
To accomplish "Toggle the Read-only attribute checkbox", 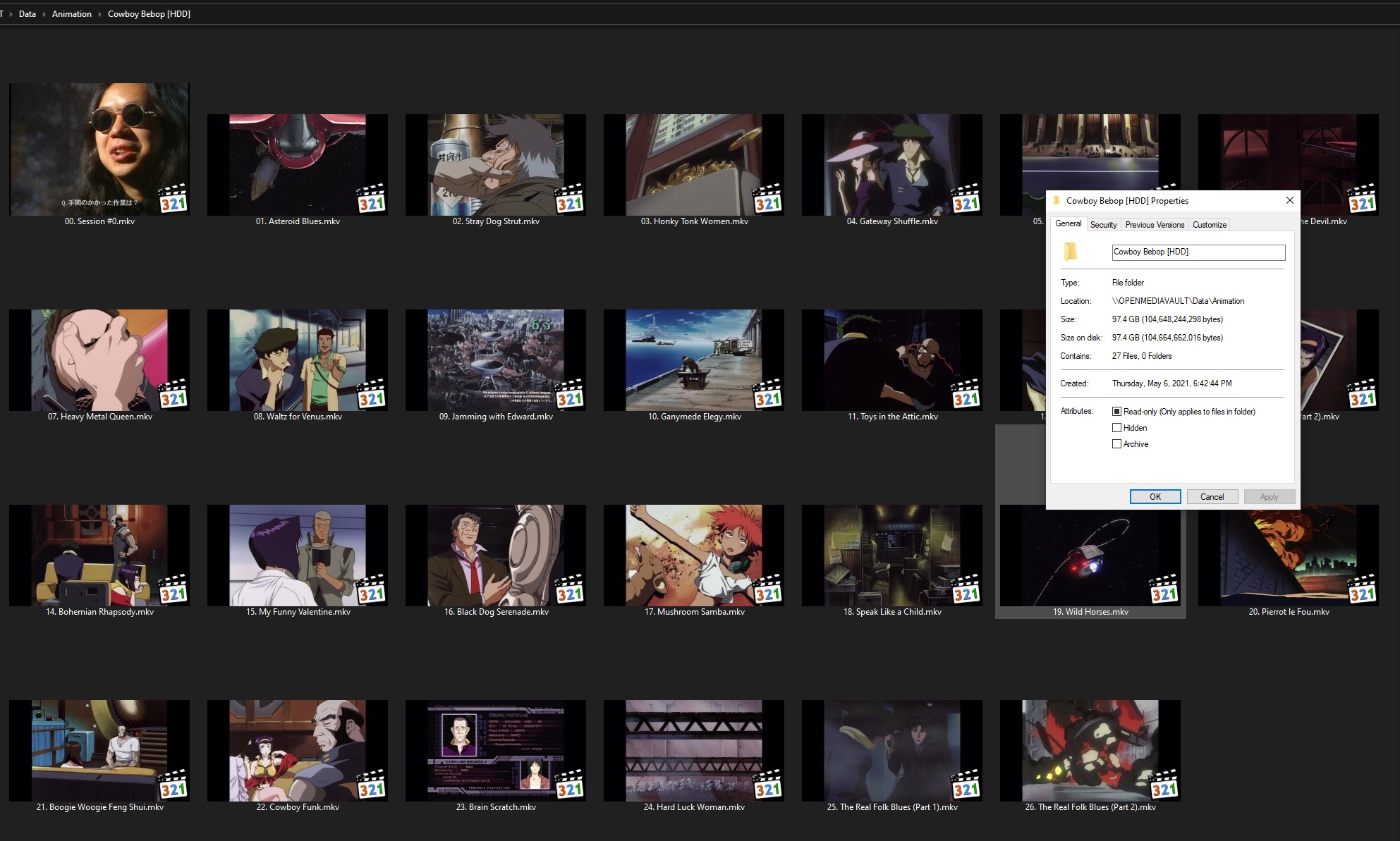I will [x=1116, y=412].
